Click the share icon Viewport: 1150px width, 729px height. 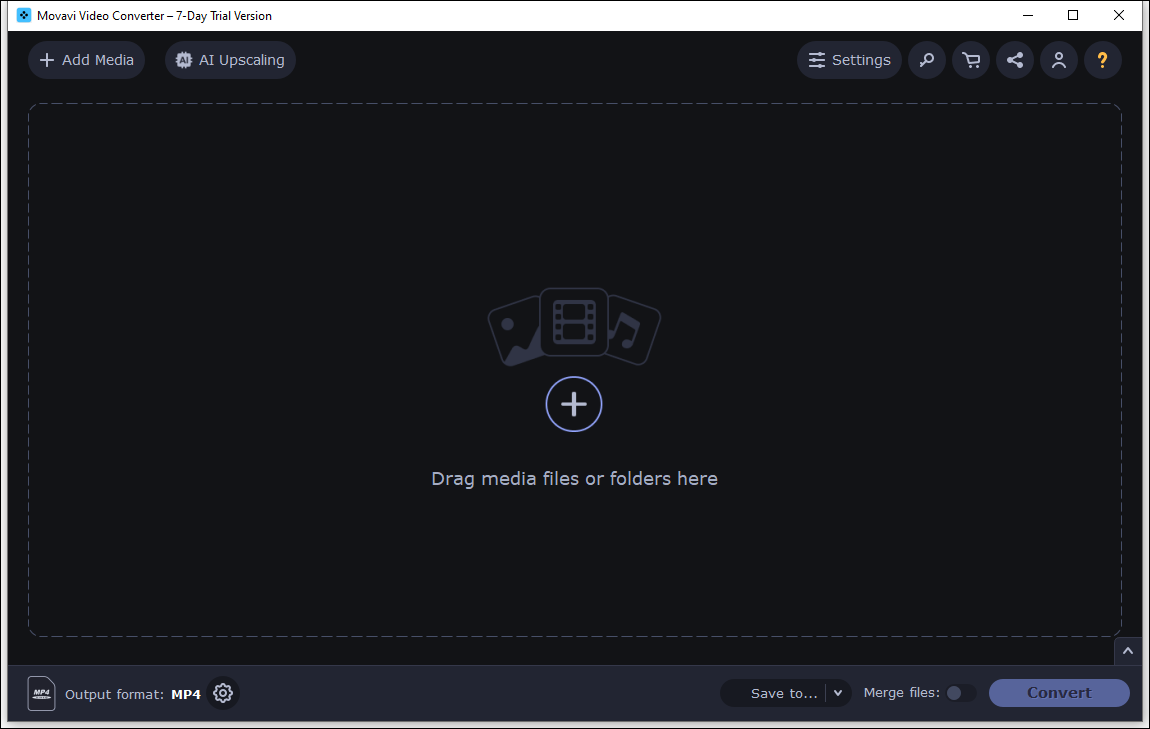(1015, 60)
